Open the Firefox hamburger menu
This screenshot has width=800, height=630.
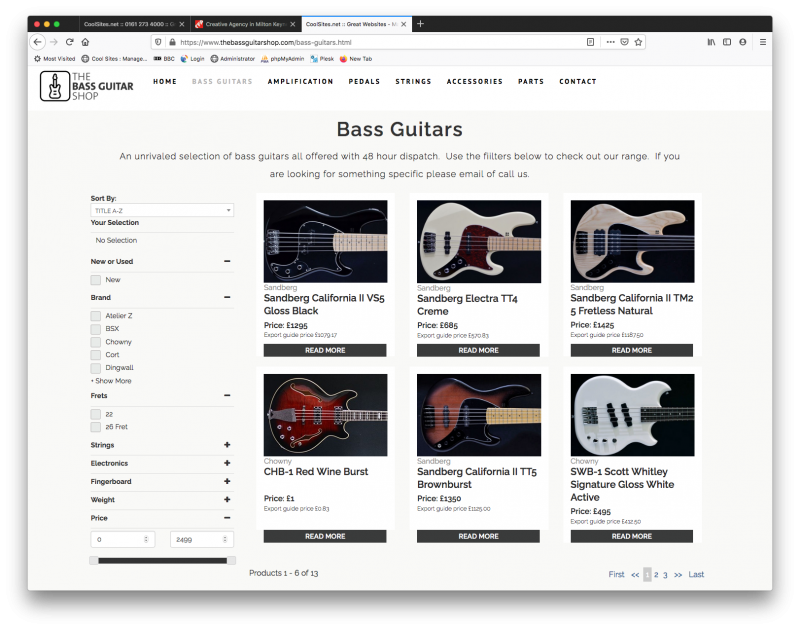(763, 42)
